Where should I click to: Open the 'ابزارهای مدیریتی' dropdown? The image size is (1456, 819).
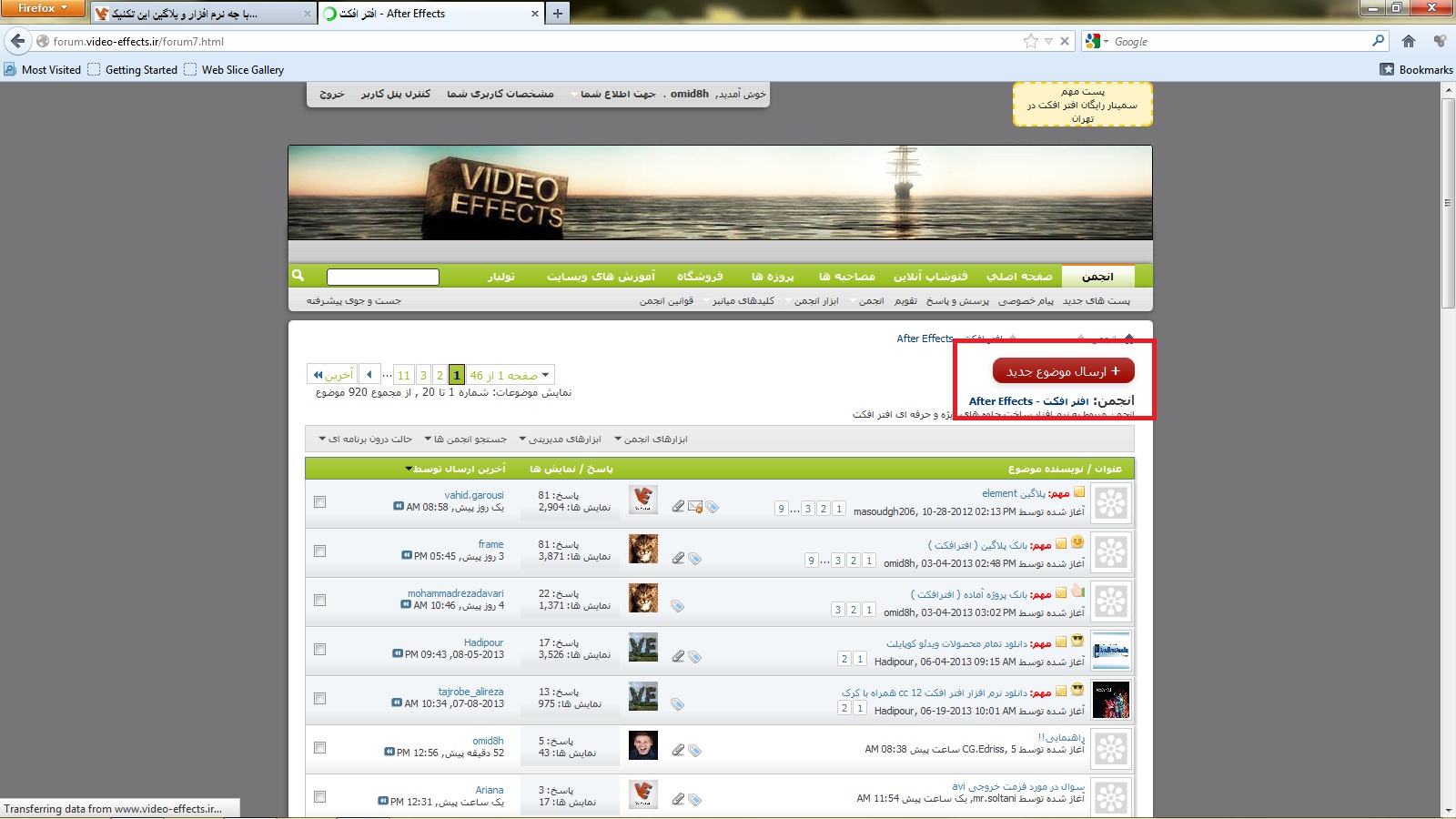[x=560, y=439]
